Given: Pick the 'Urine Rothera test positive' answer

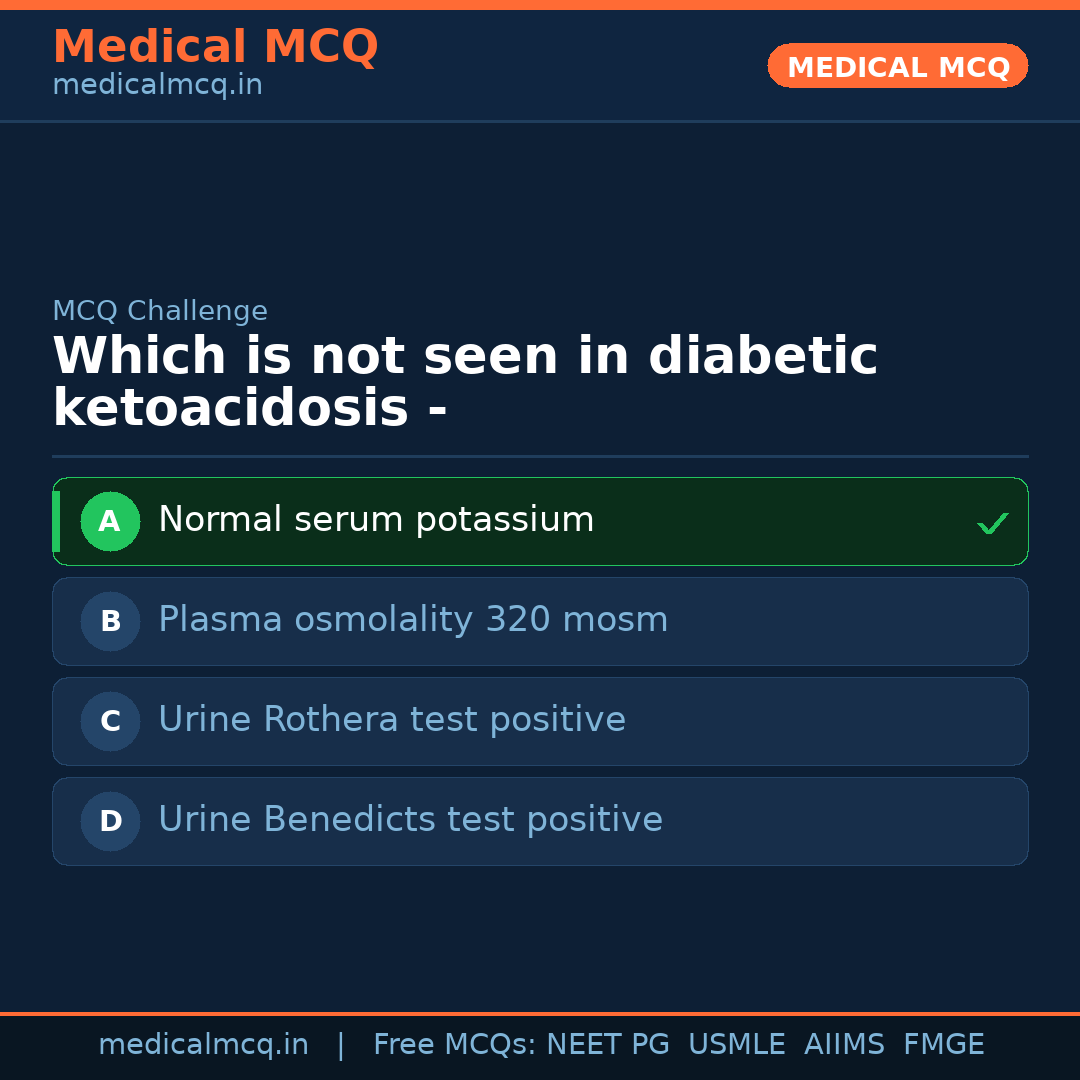Looking at the screenshot, I should [391, 720].
